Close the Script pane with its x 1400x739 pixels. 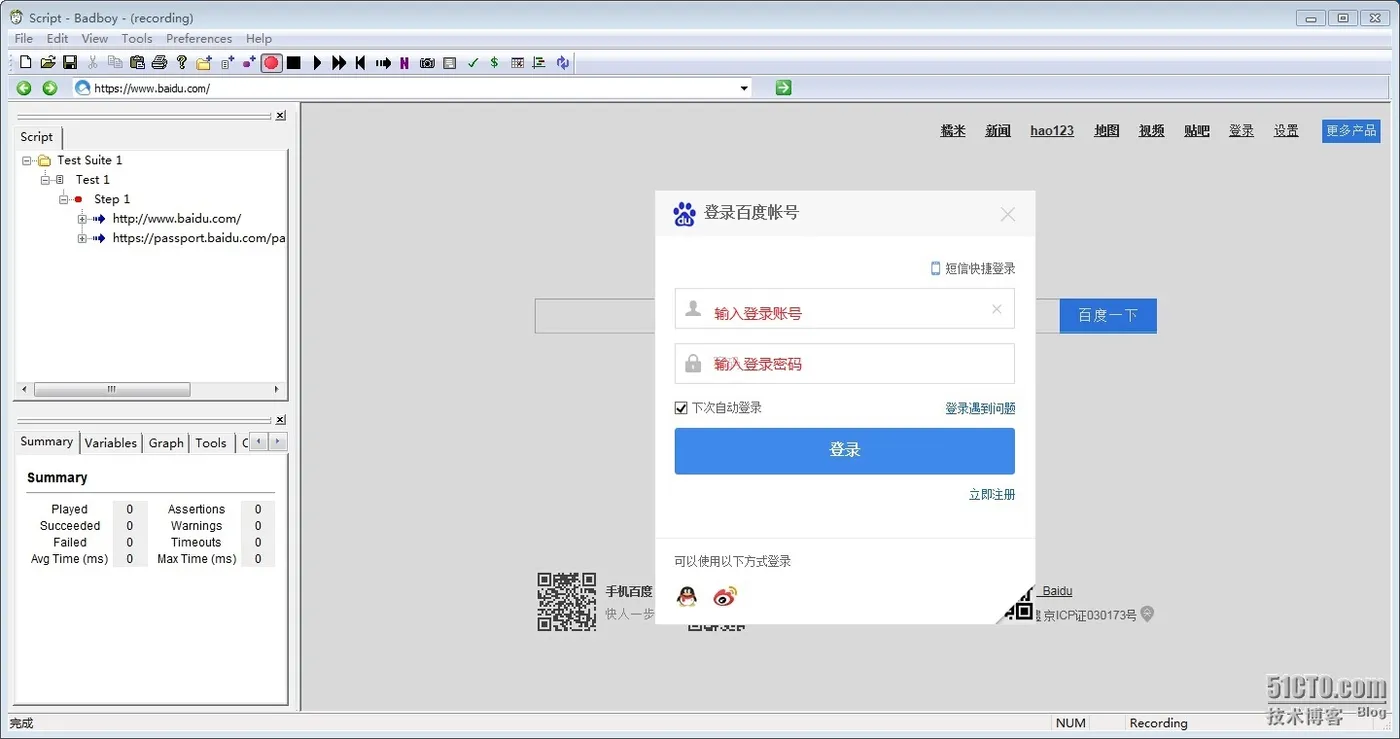click(x=281, y=116)
